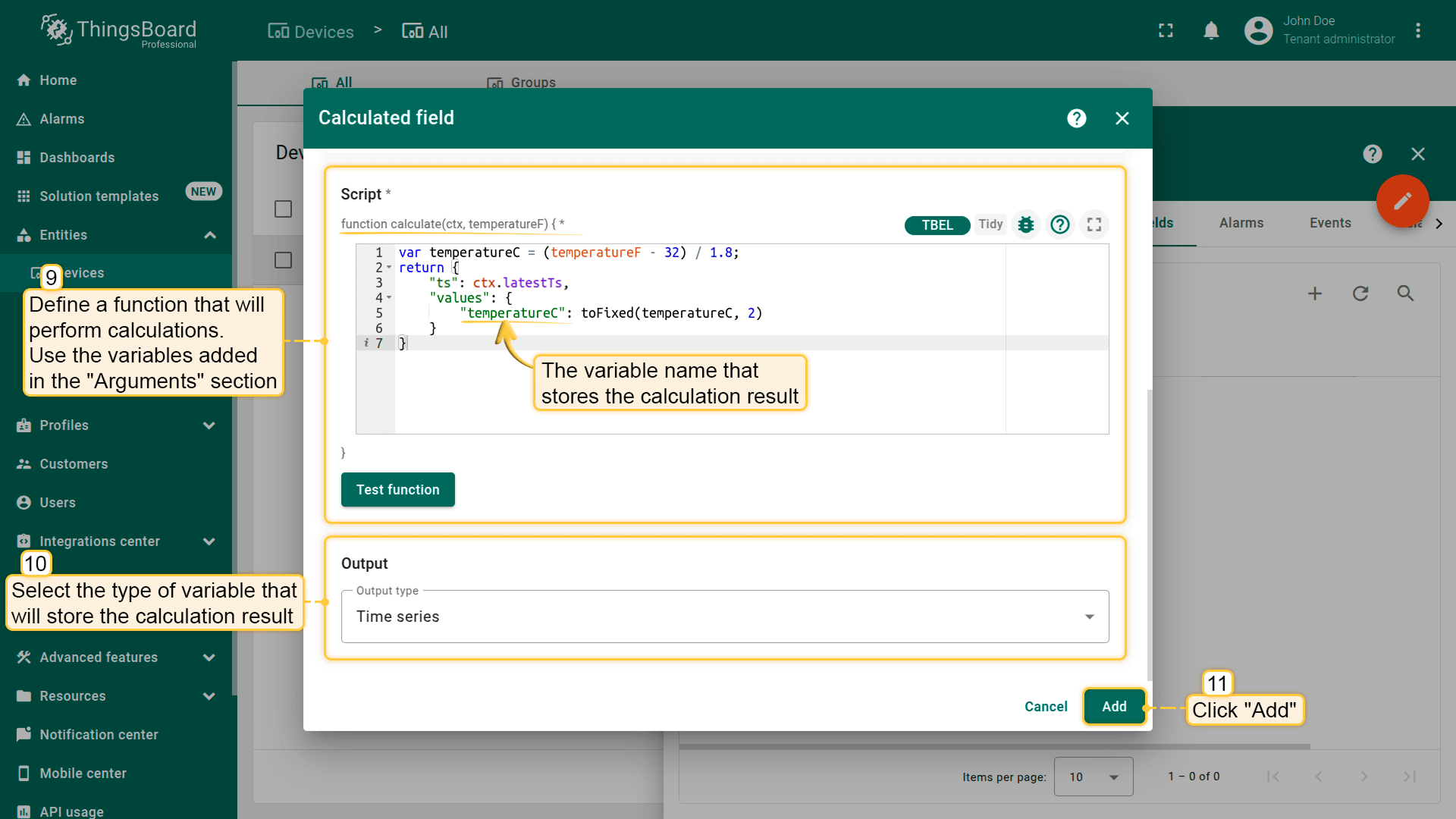This screenshot has width=1456, height=819.
Task: Click the Test function button
Action: pos(397,490)
